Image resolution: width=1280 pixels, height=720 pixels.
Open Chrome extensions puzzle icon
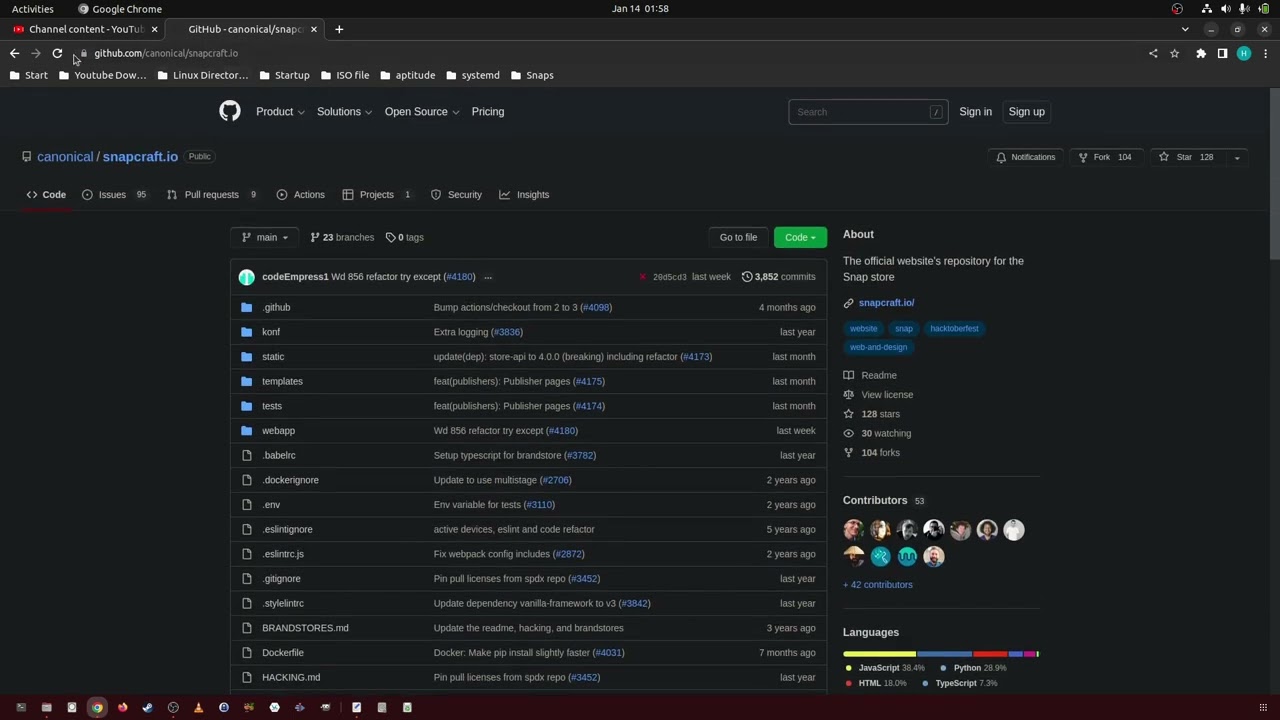click(x=1201, y=53)
